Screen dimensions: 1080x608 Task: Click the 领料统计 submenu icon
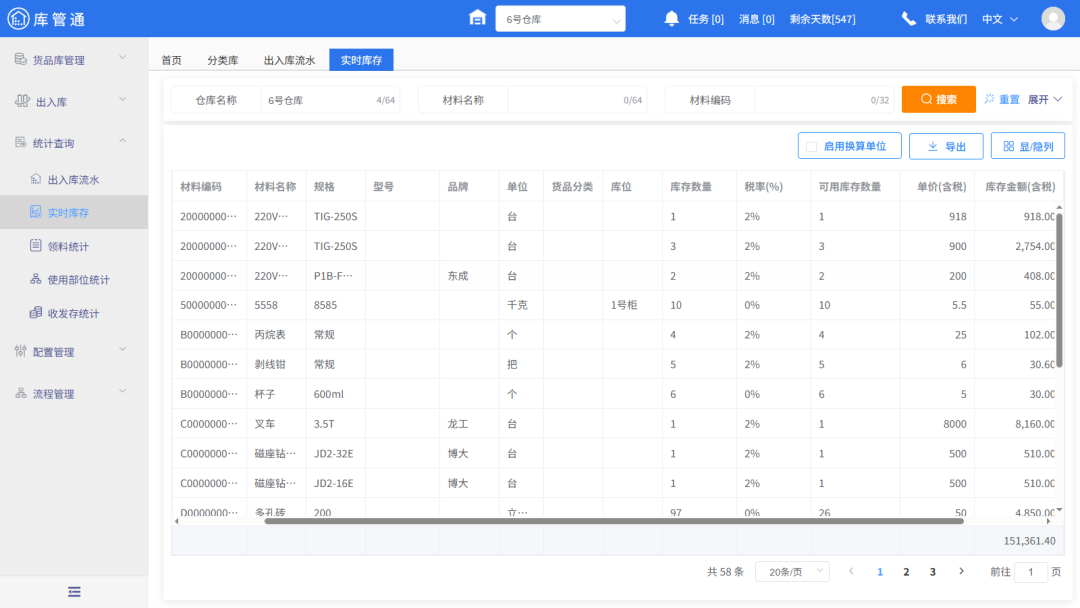point(36,245)
